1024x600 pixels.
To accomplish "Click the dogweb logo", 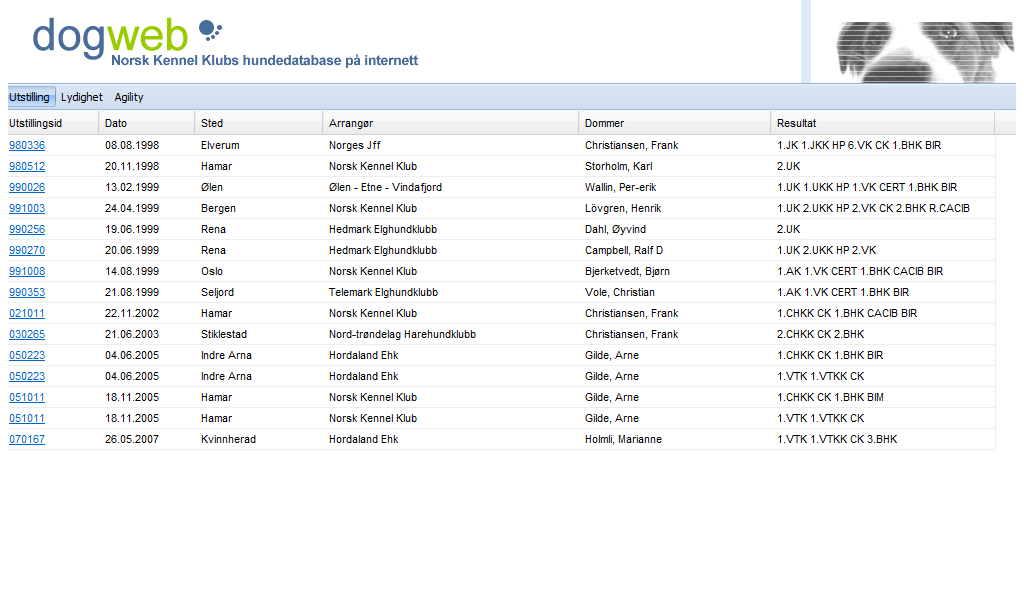I will [225, 42].
